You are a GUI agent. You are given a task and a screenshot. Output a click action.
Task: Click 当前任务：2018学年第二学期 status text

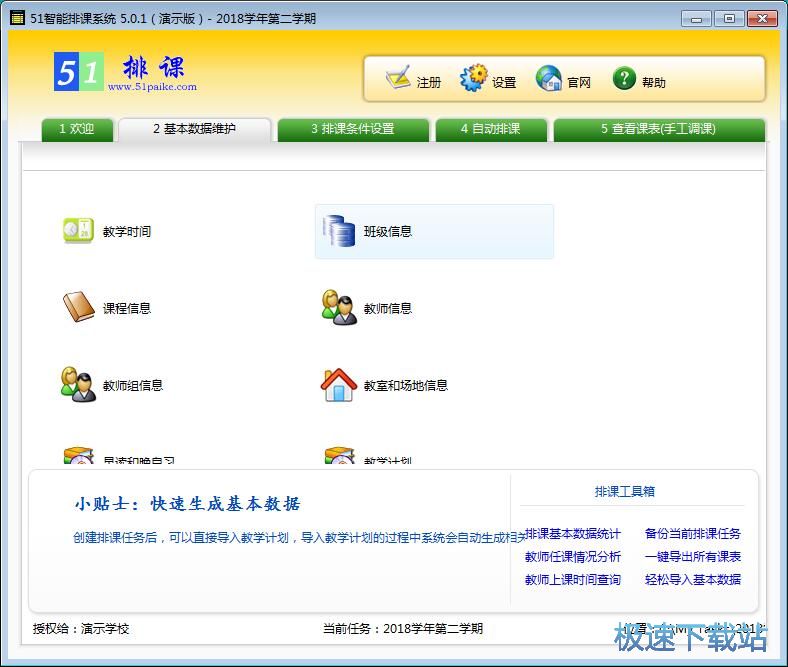(x=403, y=629)
